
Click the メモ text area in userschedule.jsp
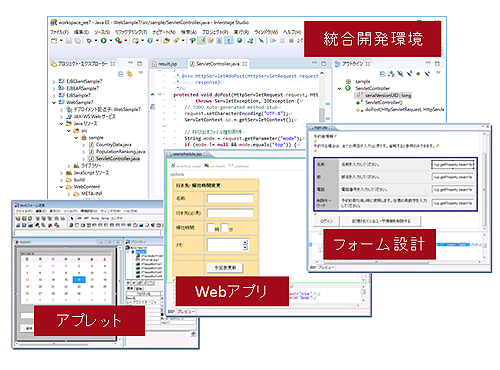tap(227, 245)
